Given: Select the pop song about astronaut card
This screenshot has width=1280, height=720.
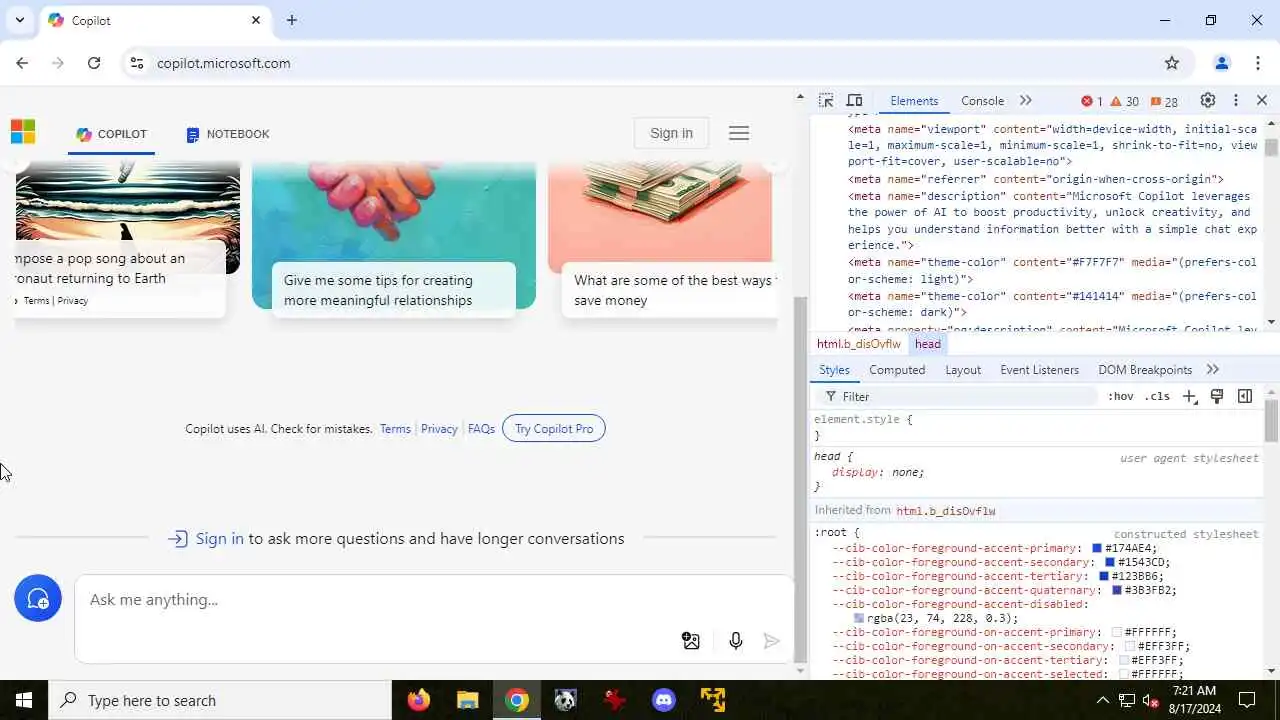Looking at the screenshot, I should (118, 279).
